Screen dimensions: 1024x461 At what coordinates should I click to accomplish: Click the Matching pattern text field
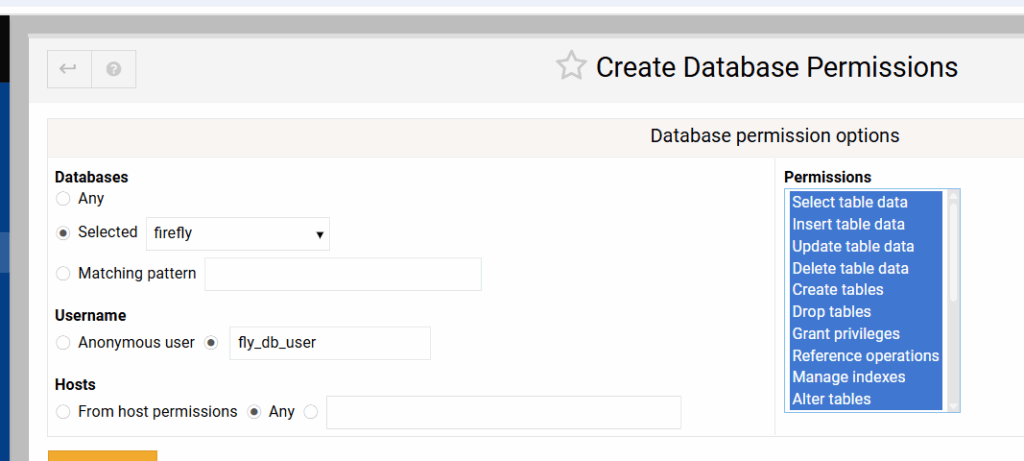point(343,274)
